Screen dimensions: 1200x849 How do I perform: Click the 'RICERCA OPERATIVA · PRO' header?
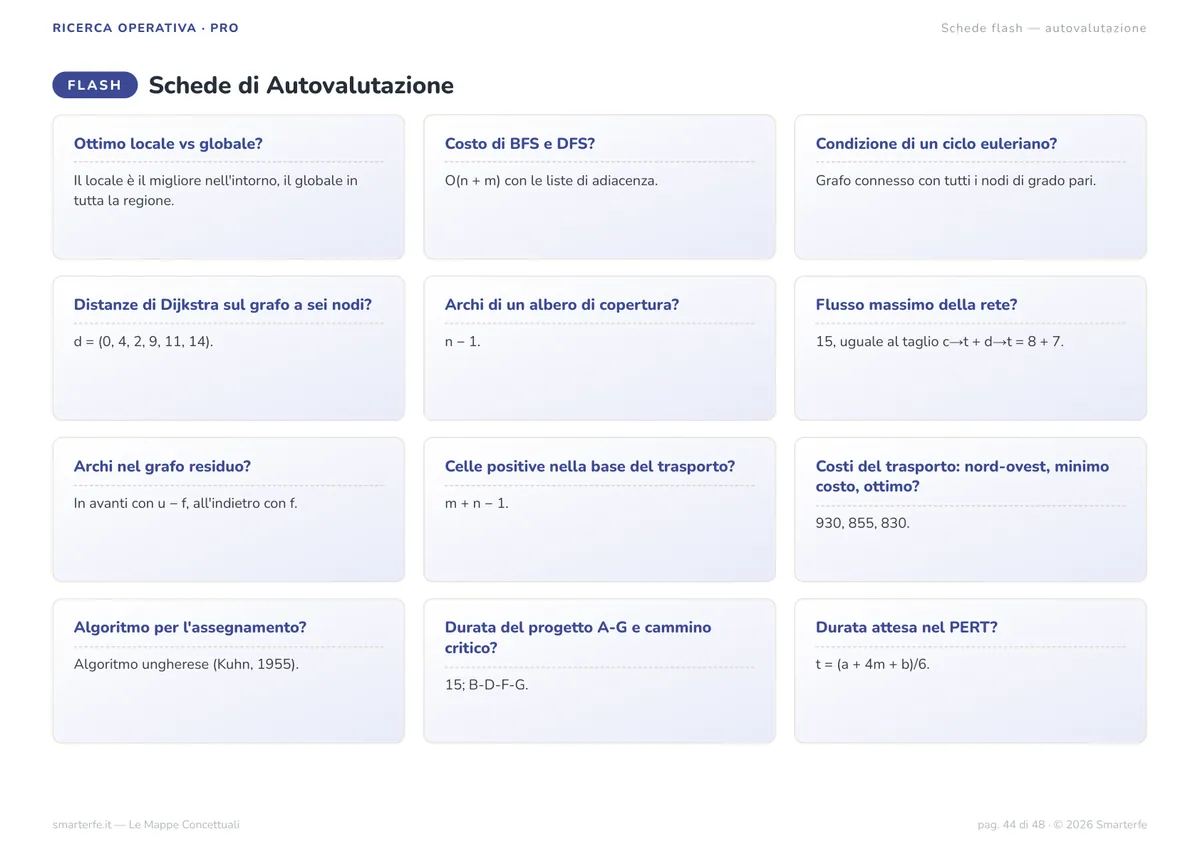146,28
